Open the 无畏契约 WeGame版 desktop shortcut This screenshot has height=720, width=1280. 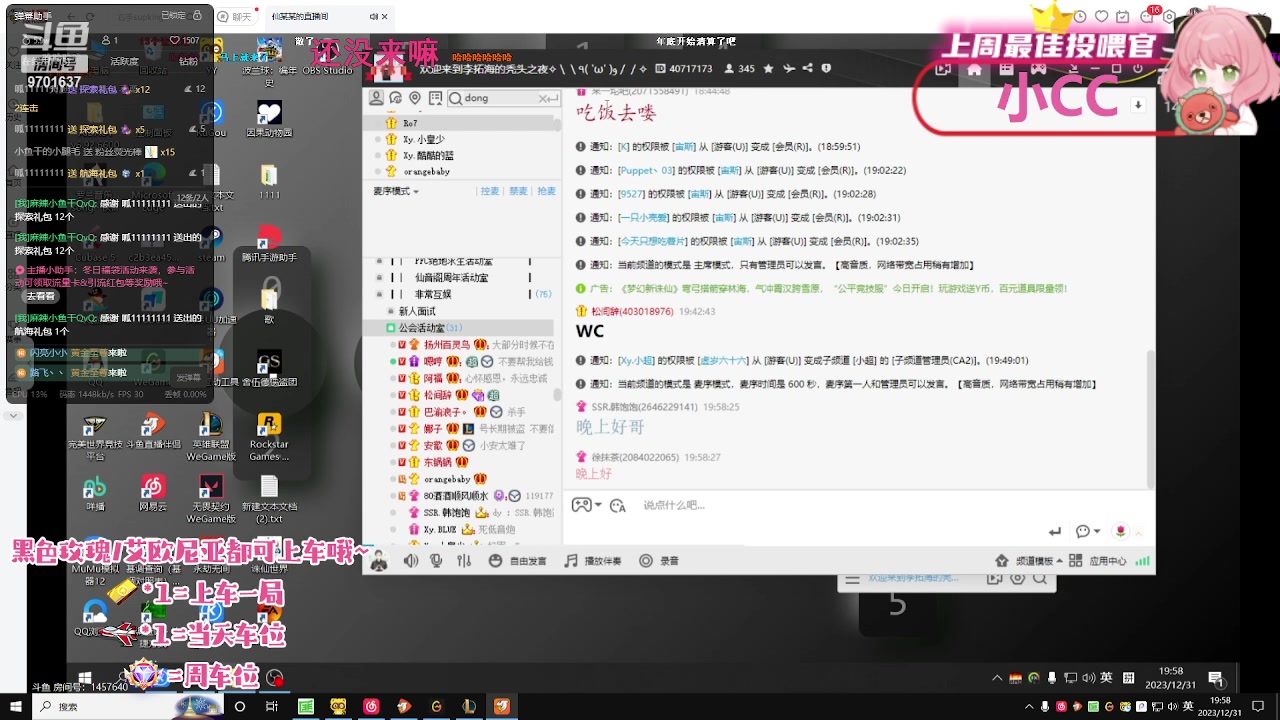click(211, 499)
